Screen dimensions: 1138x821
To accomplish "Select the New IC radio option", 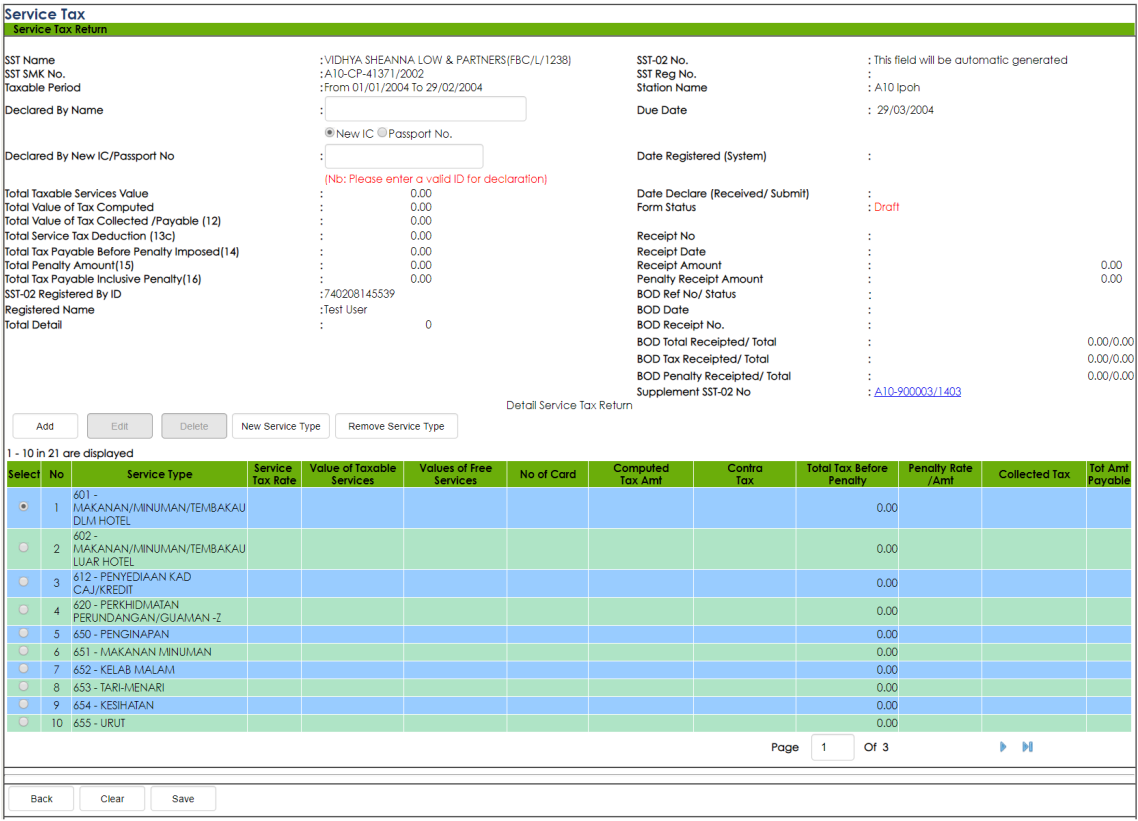I will click(330, 133).
